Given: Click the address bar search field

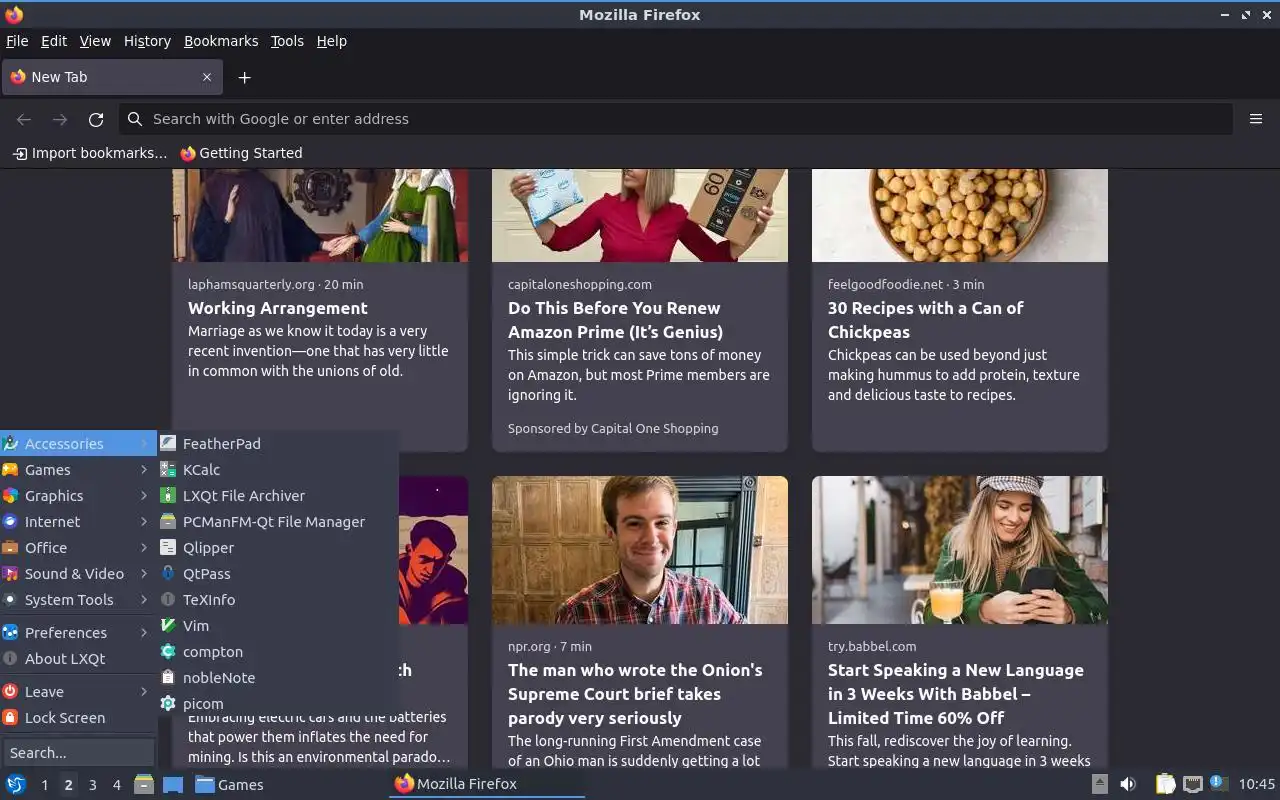Looking at the screenshot, I should (x=676, y=119).
